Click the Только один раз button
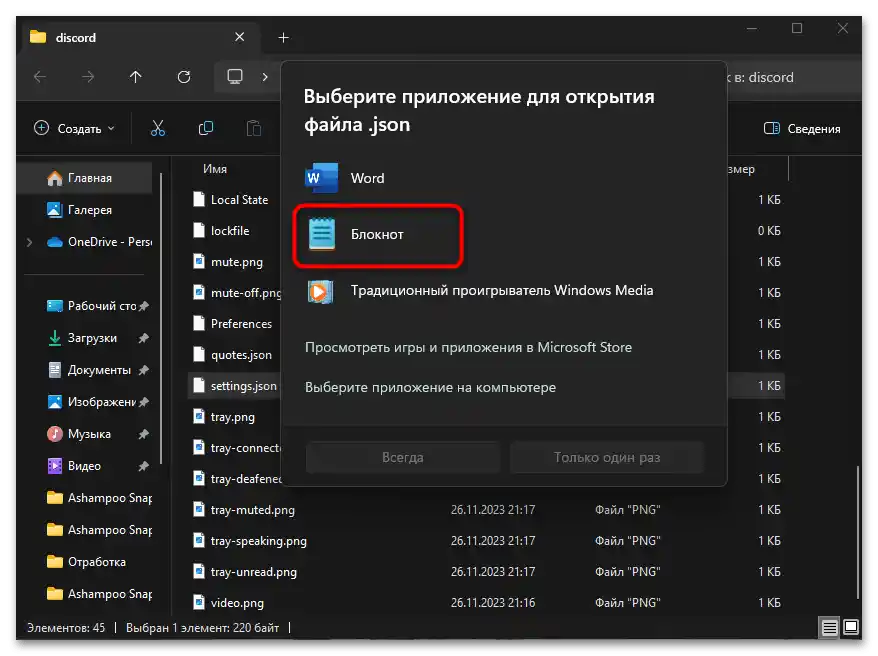The image size is (878, 656). pos(606,457)
